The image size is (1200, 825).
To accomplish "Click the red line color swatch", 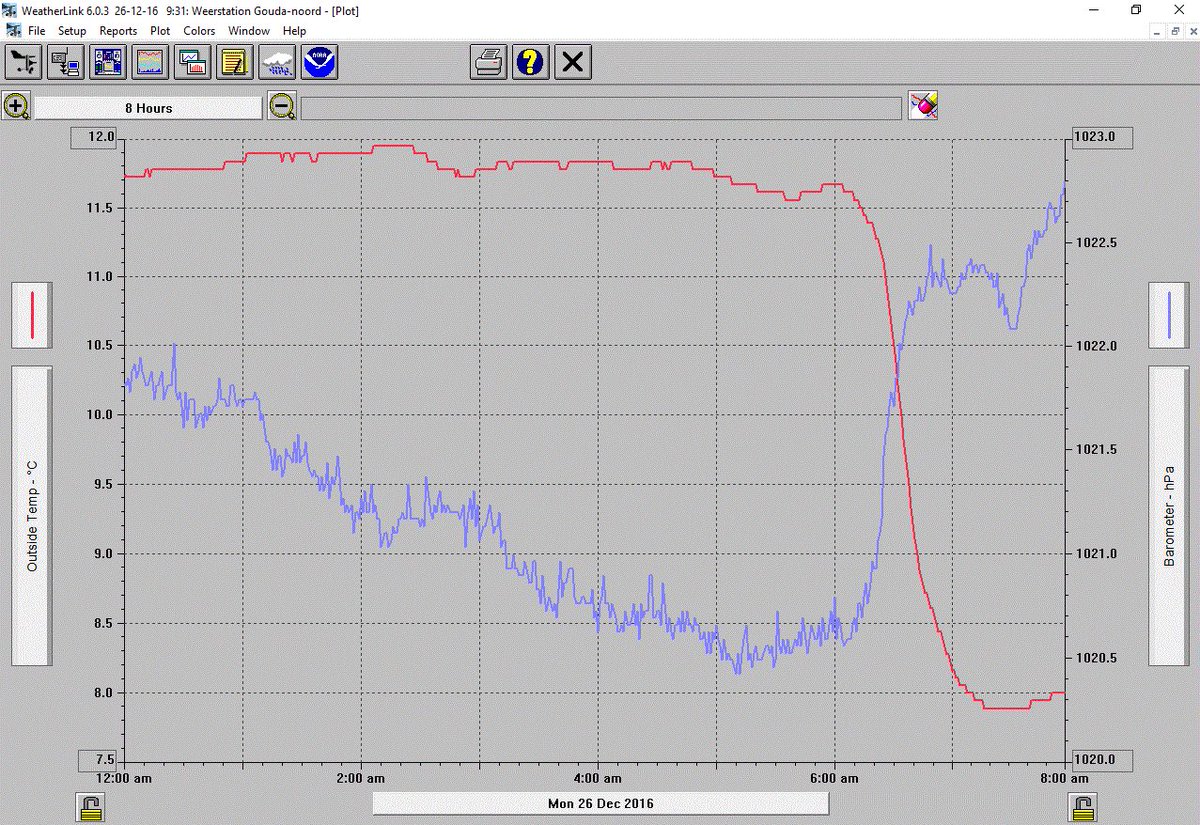I will click(32, 315).
